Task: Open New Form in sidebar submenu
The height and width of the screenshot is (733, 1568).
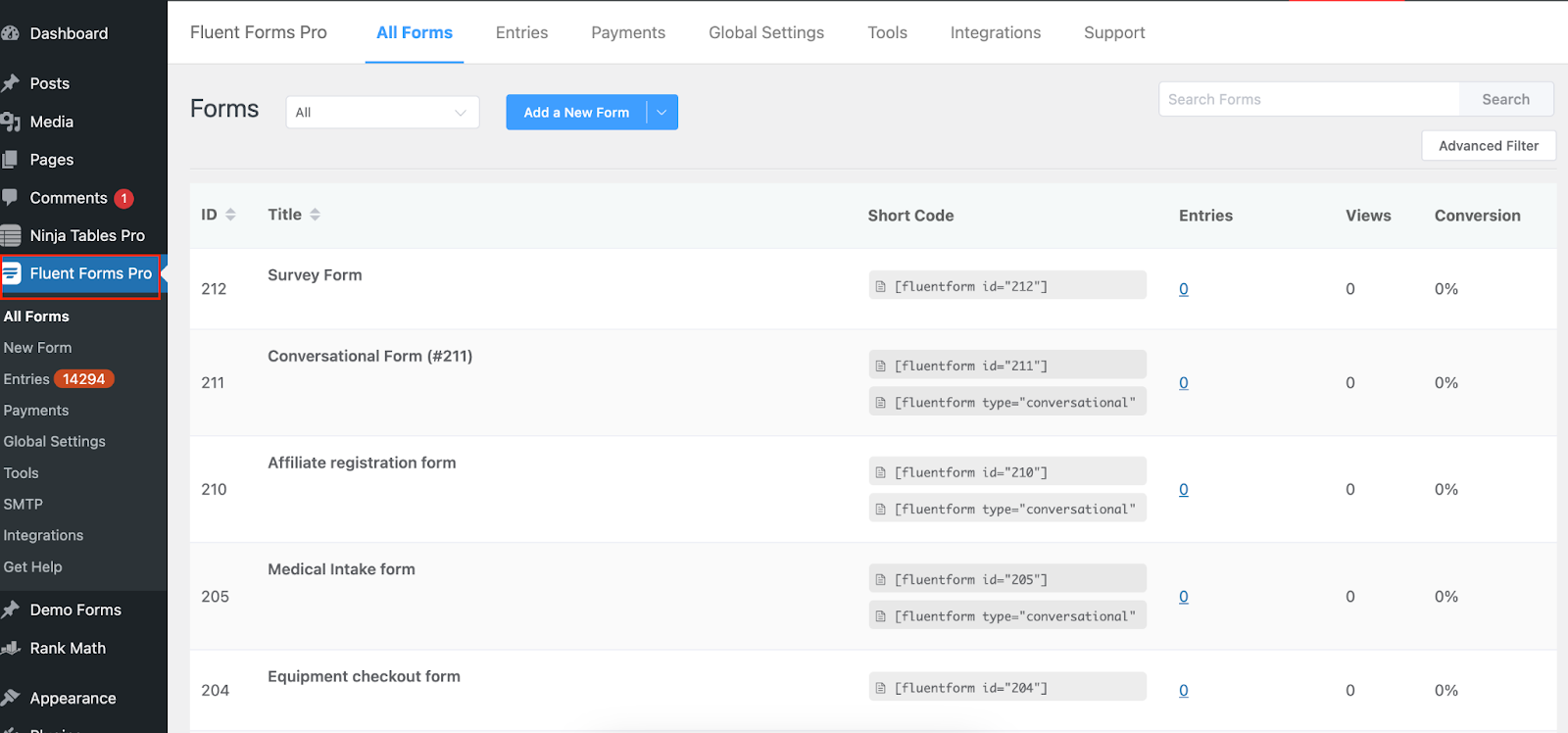Action: tap(37, 348)
